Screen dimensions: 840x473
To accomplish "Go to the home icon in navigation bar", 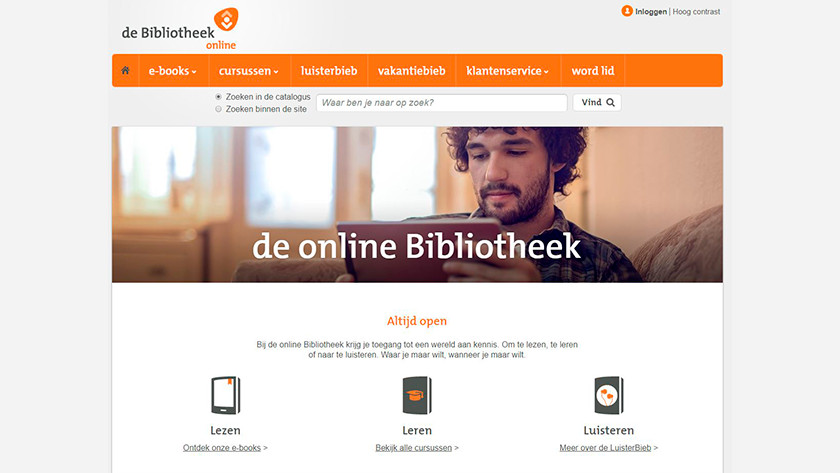I will pos(125,70).
